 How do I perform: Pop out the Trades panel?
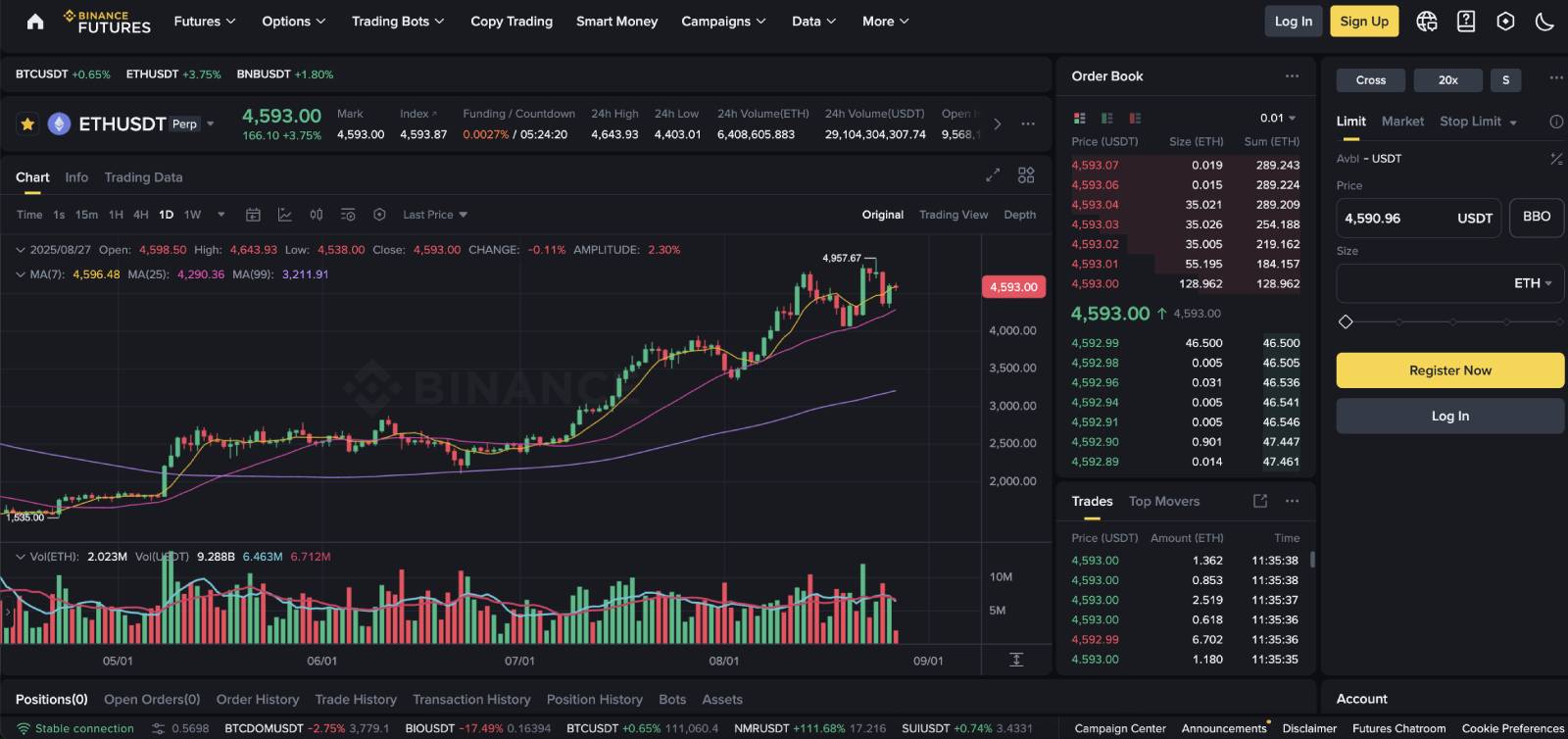coord(1260,501)
